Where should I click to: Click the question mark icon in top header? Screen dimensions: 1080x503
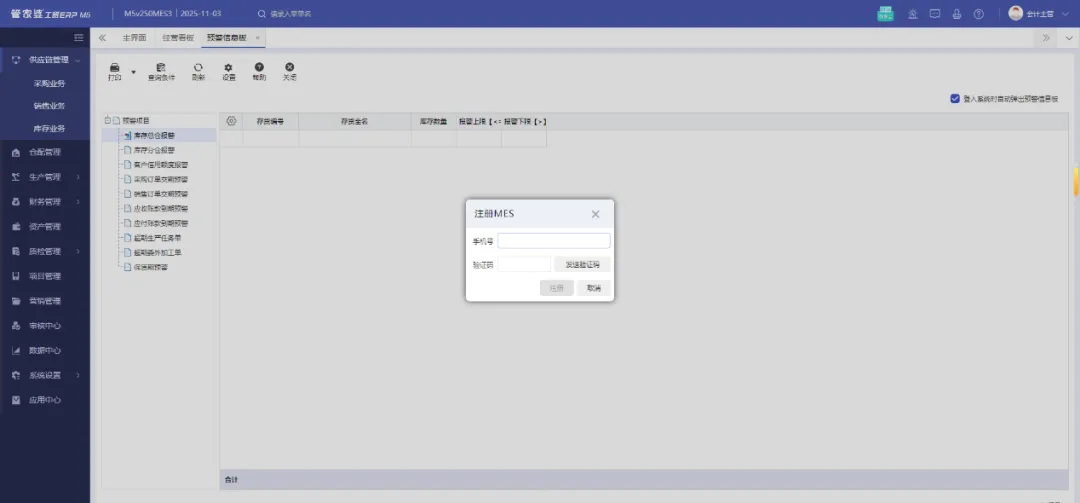point(978,14)
